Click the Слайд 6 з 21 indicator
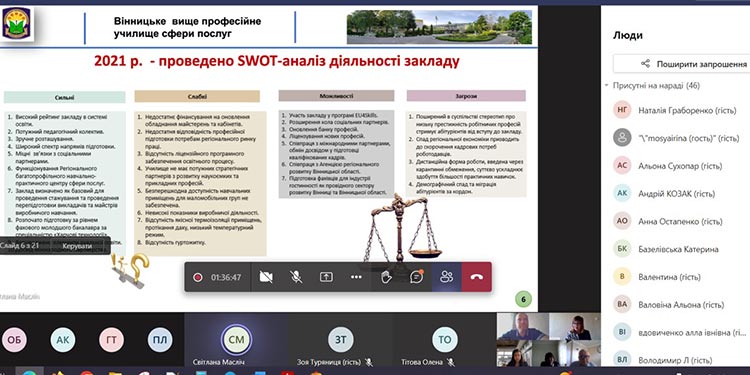This screenshot has height=375, width=750. pos(19,246)
